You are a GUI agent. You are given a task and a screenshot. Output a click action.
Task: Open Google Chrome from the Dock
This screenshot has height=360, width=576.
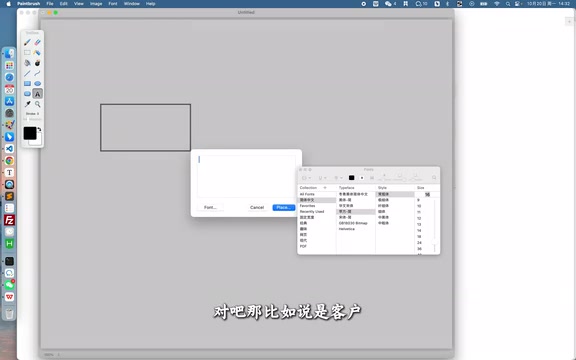coord(10,161)
